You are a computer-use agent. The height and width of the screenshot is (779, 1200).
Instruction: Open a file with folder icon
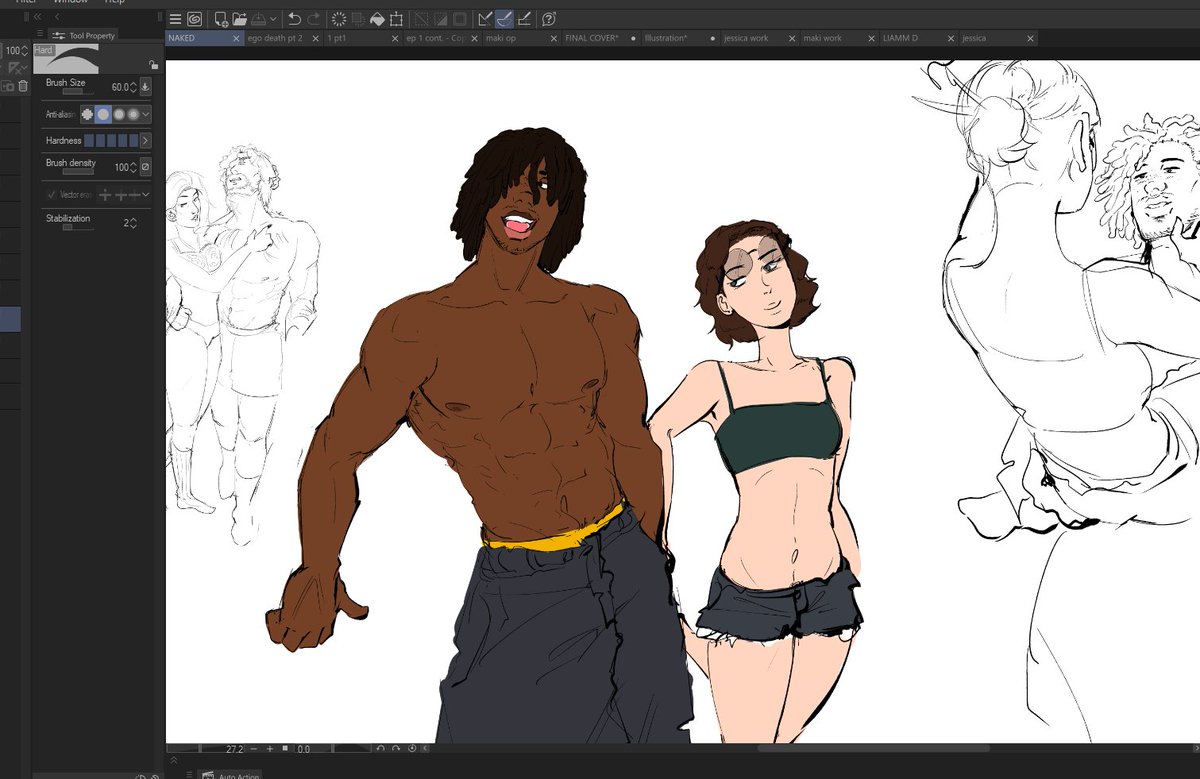click(240, 19)
